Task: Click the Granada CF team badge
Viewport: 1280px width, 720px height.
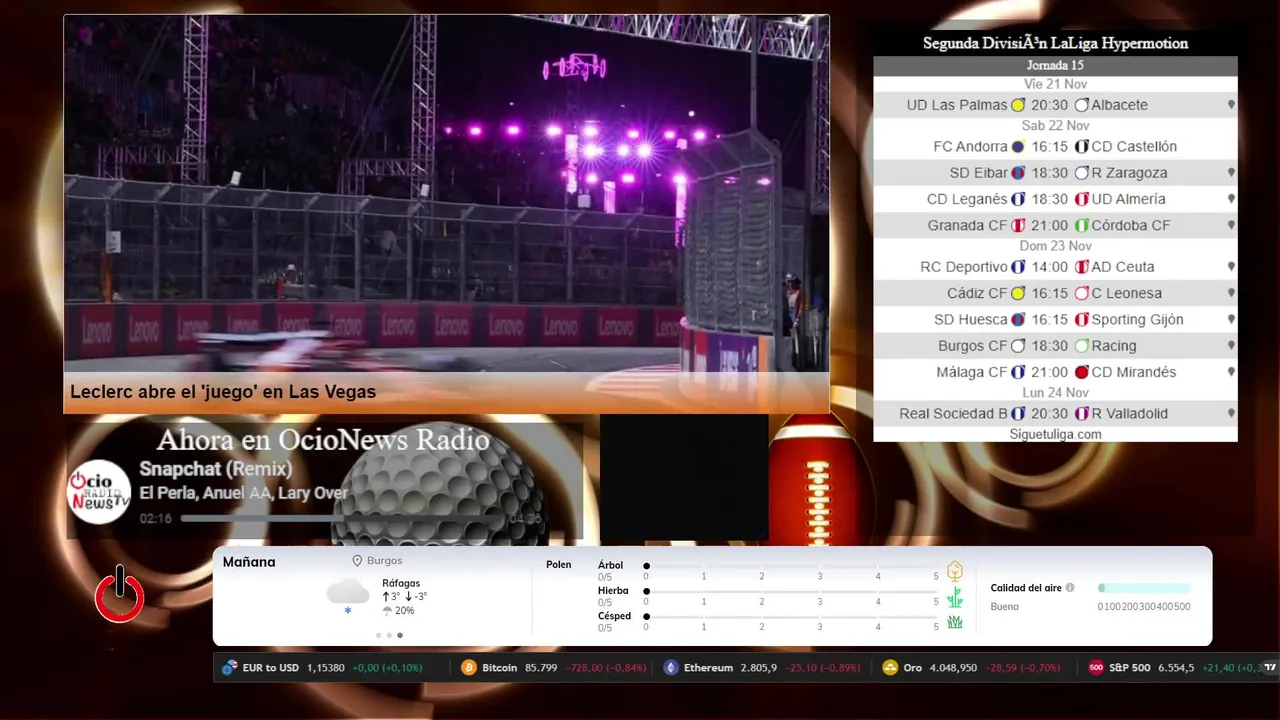Action: click(1018, 226)
